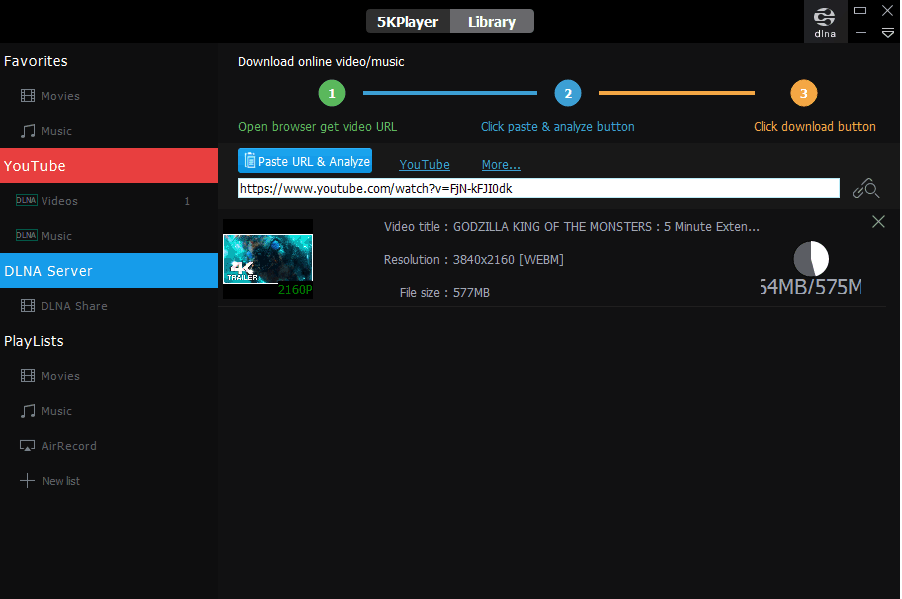Image resolution: width=902 pixels, height=599 pixels.
Task: Switch to the Library tab
Action: (492, 21)
